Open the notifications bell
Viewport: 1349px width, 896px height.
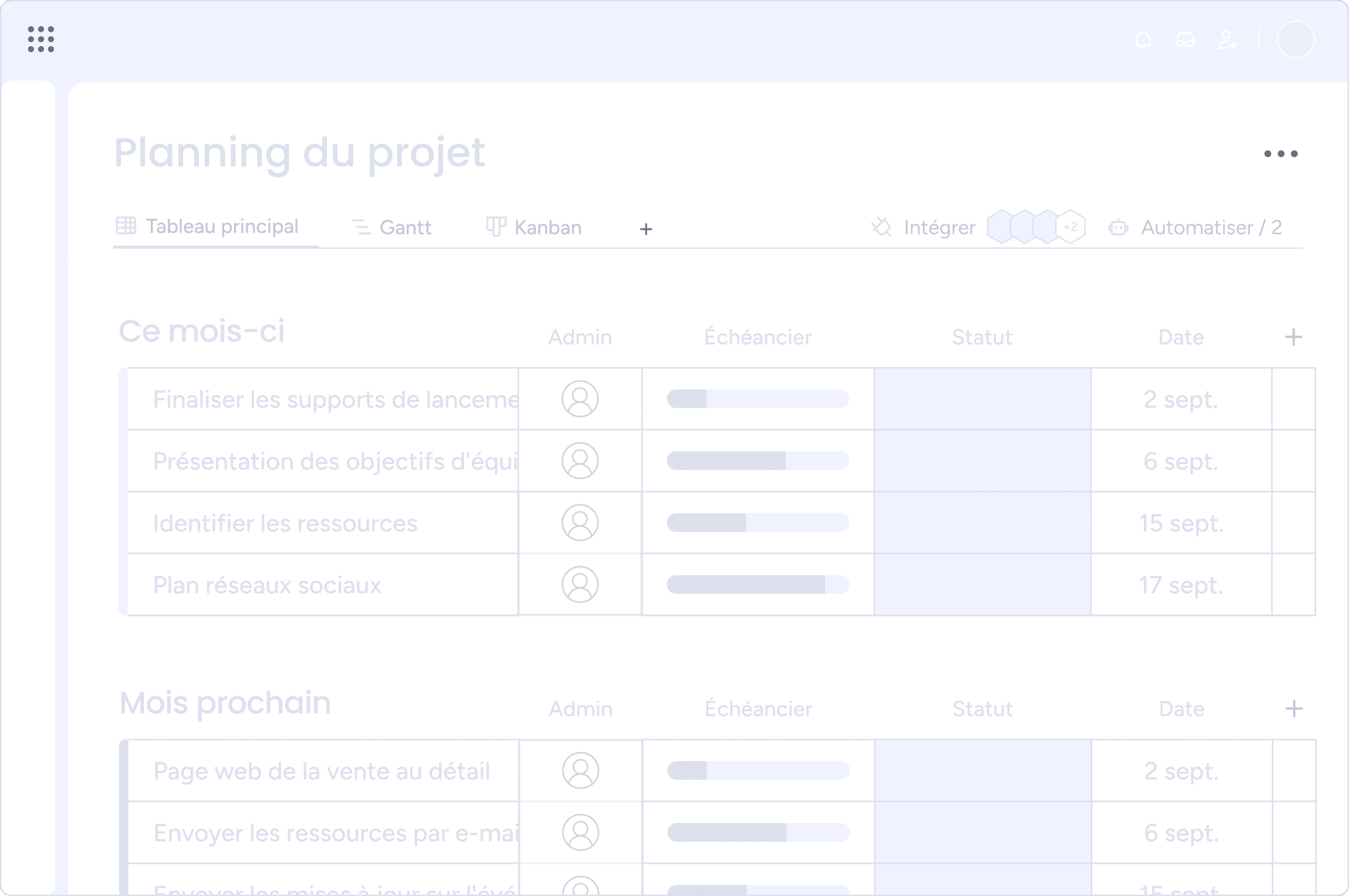click(x=1143, y=40)
